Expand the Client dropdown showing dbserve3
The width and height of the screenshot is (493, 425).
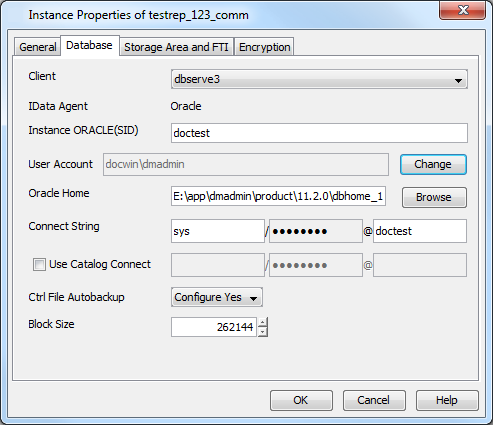(x=319, y=79)
